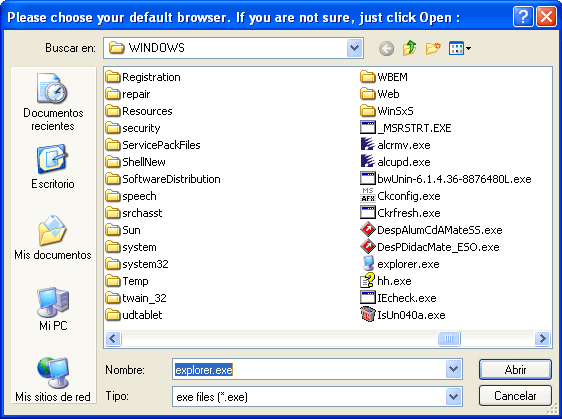The height and width of the screenshot is (419, 562).
Task: Open Documentos recientes in the sidebar
Action: point(53,102)
